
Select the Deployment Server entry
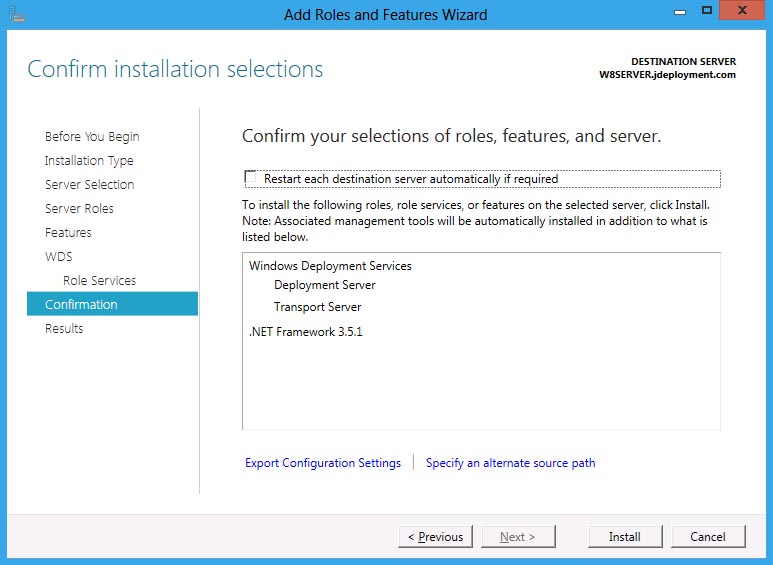click(x=324, y=285)
